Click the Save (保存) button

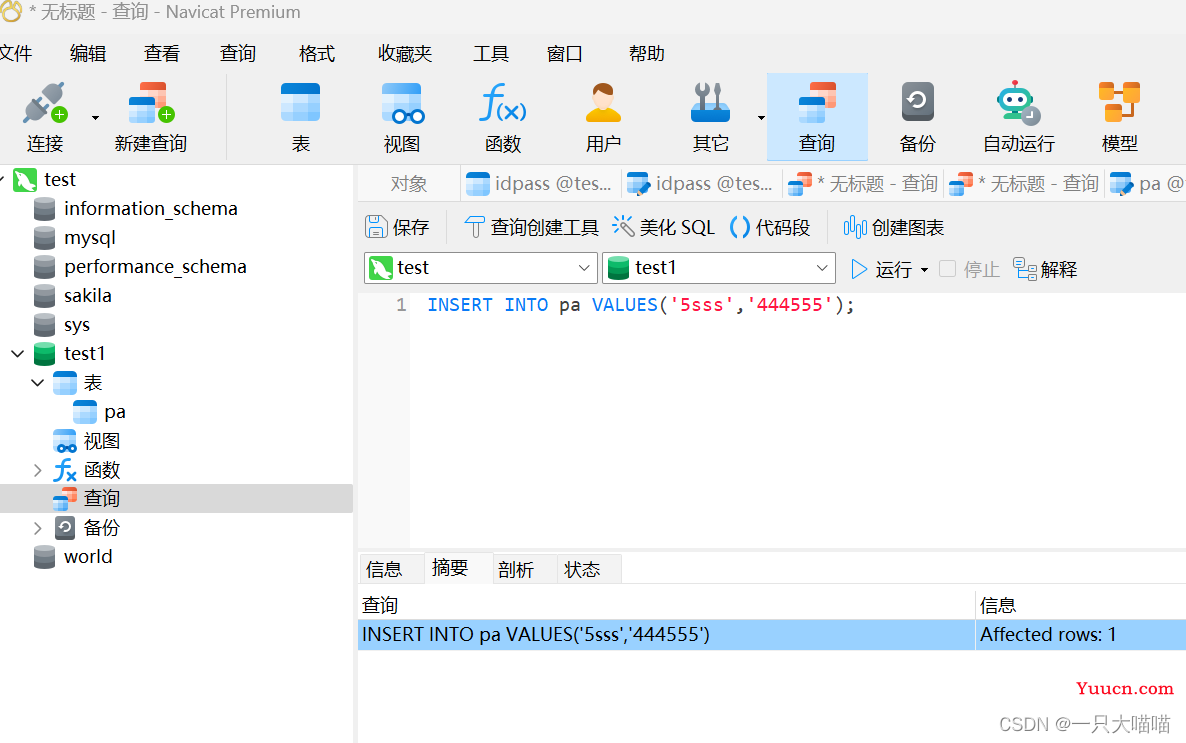tap(397, 227)
